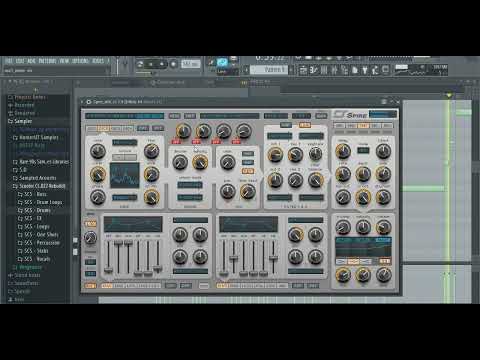Open the SCS - Vocals folder
The height and width of the screenshot is (360, 480).
point(34,259)
